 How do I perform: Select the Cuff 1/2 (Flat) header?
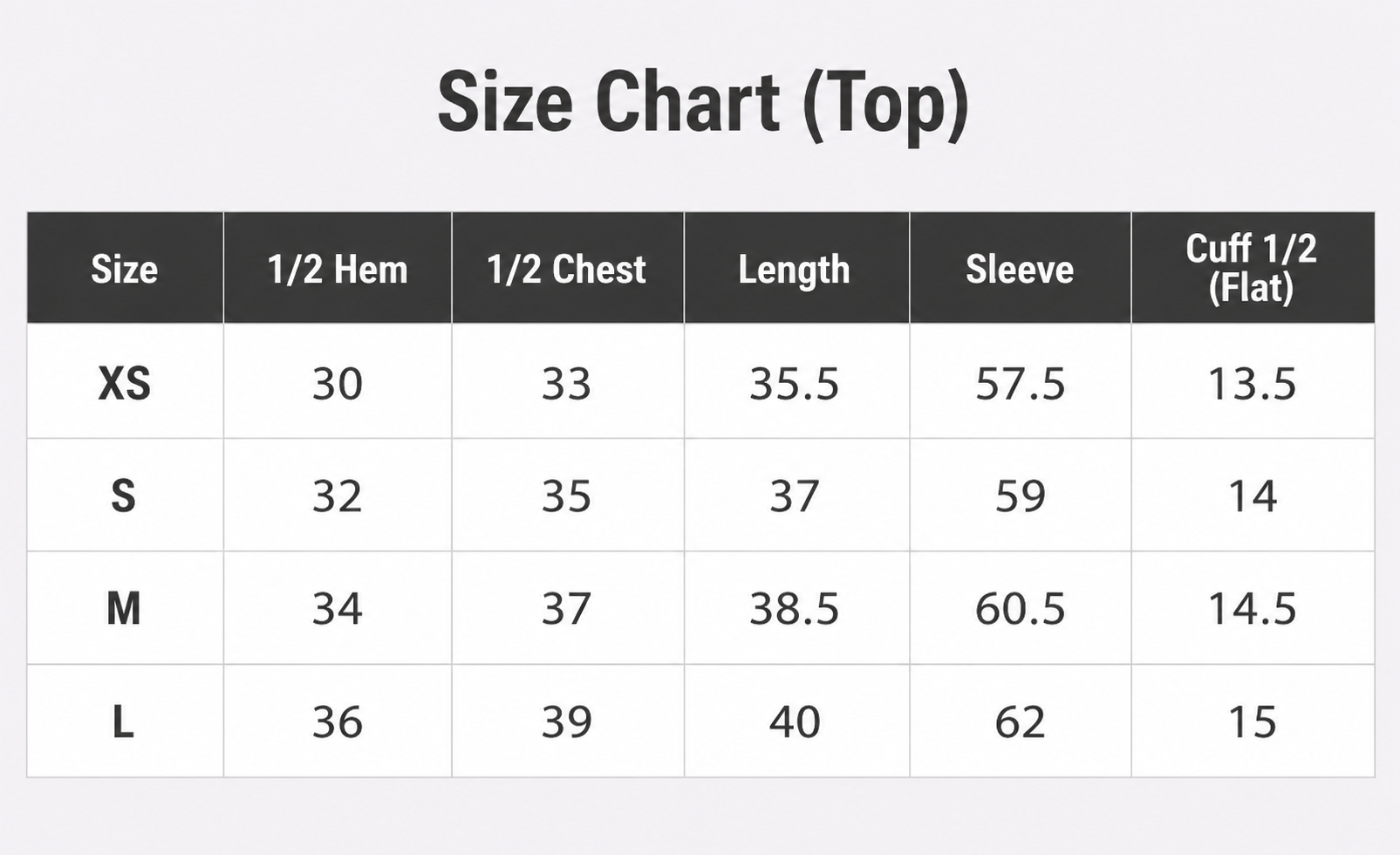[1251, 268]
